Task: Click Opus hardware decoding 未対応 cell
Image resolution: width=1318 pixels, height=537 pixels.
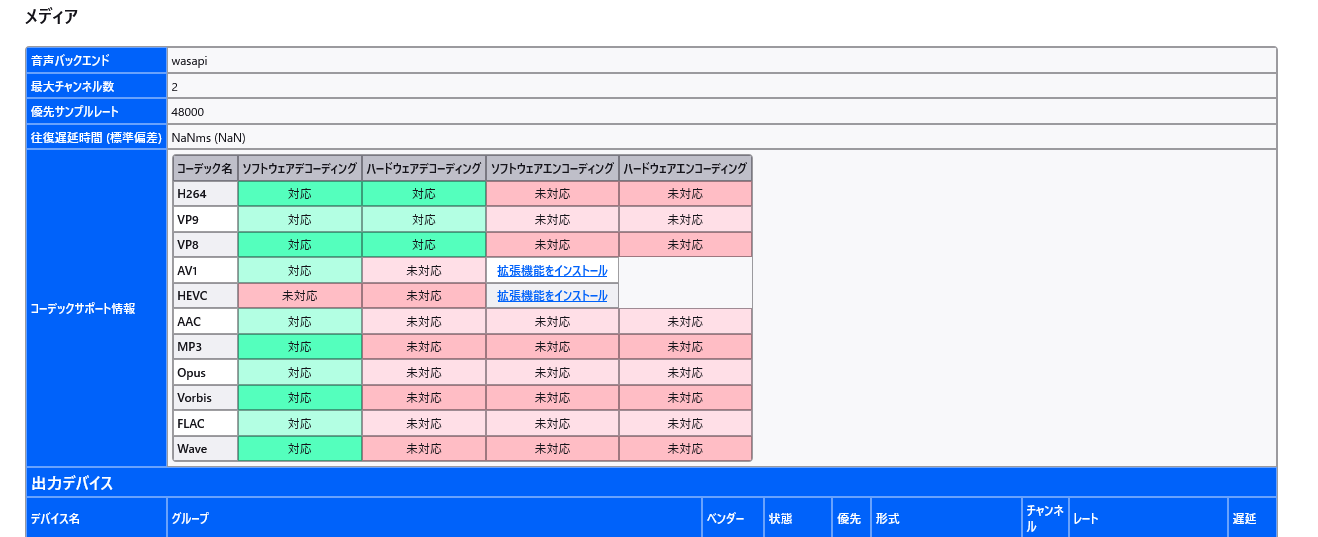Action: click(424, 372)
